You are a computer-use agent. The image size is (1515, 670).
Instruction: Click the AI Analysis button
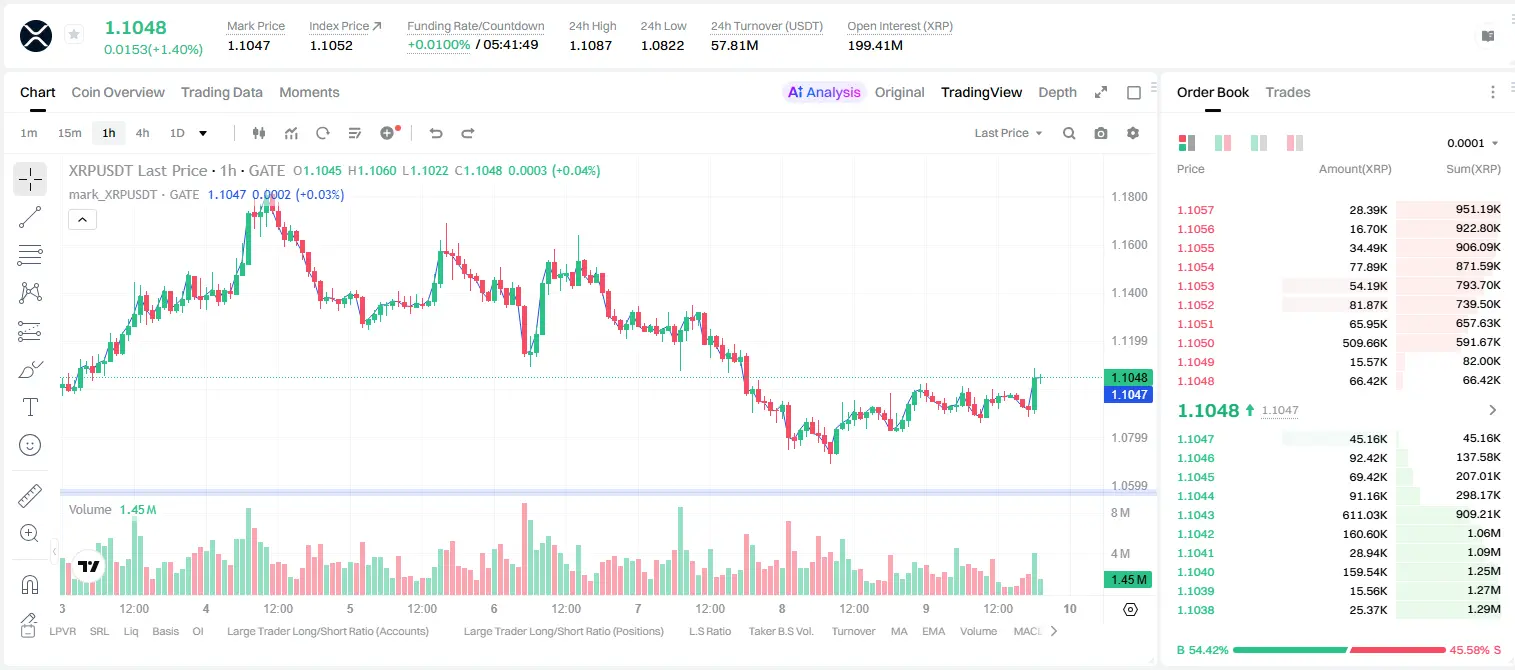click(824, 92)
